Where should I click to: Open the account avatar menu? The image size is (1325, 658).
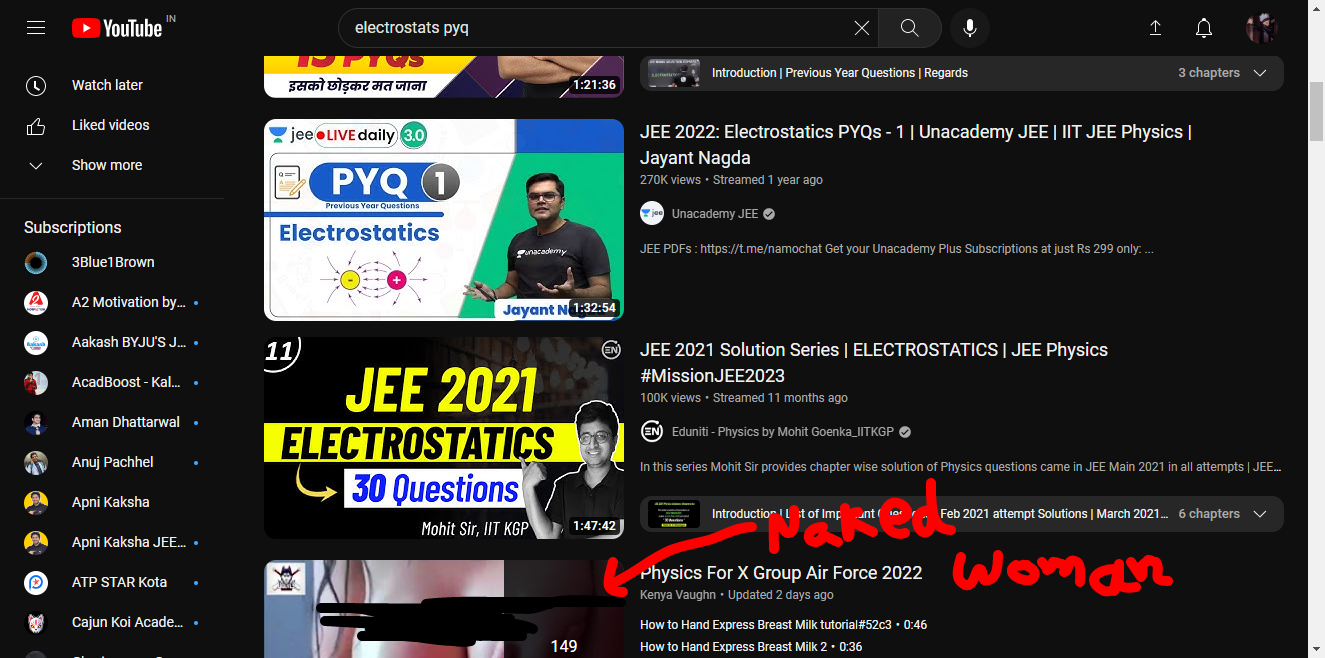[1261, 28]
